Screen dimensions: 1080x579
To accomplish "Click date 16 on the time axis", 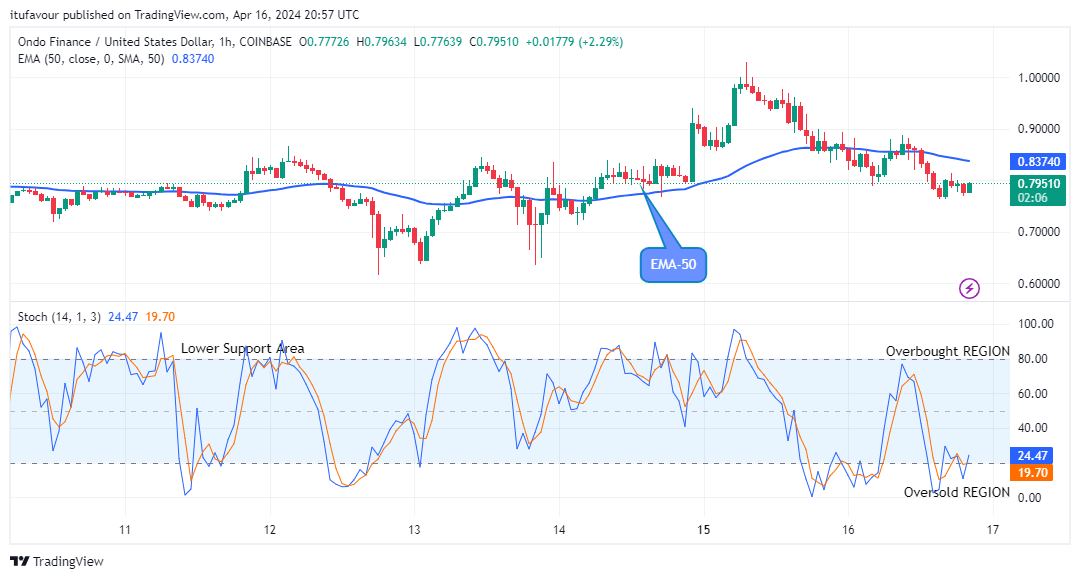I will (x=848, y=529).
